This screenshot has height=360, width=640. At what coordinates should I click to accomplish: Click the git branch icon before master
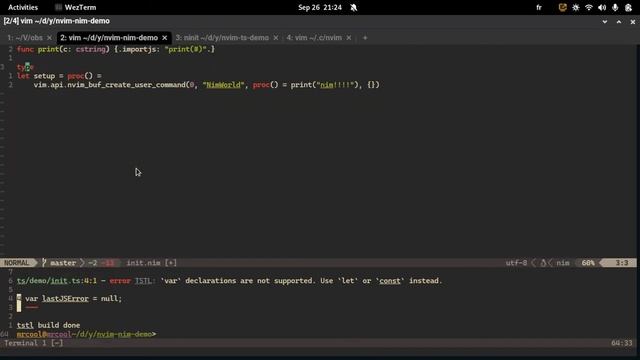coord(44,263)
